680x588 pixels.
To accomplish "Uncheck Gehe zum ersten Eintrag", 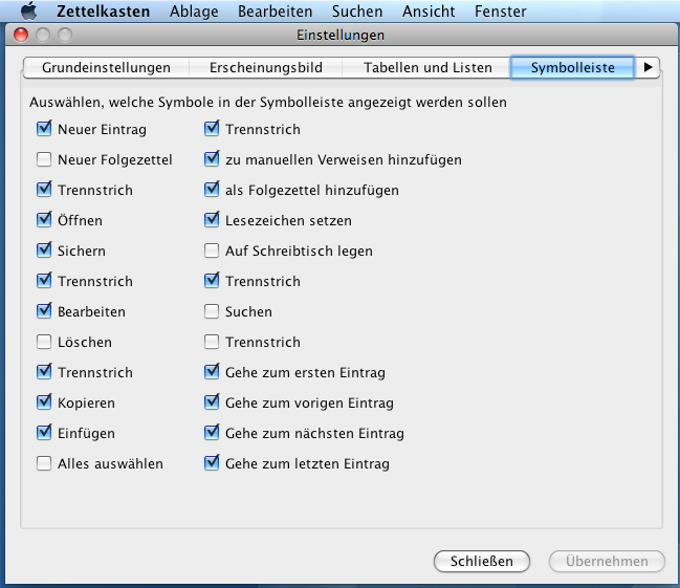I will 211,372.
